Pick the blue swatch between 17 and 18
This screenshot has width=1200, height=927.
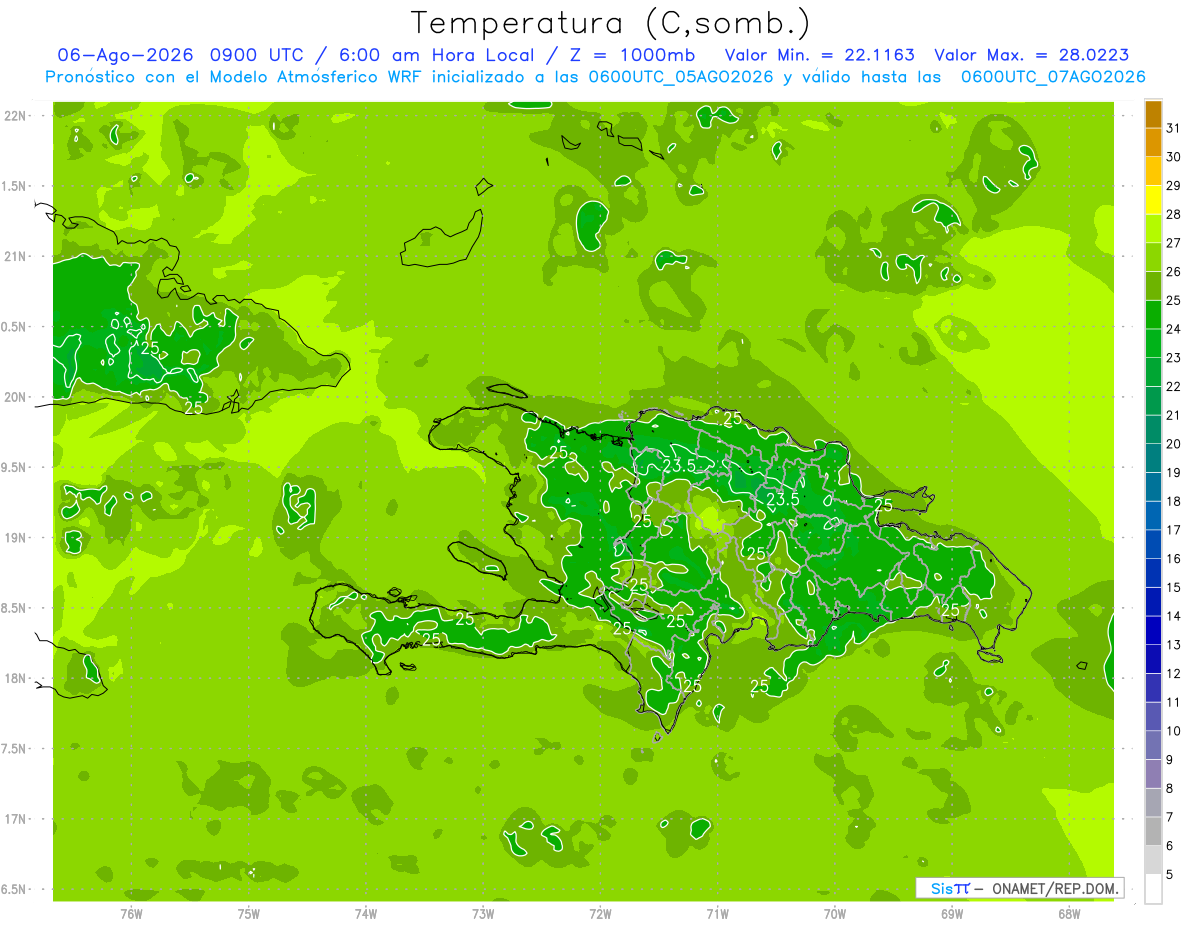pos(1153,516)
